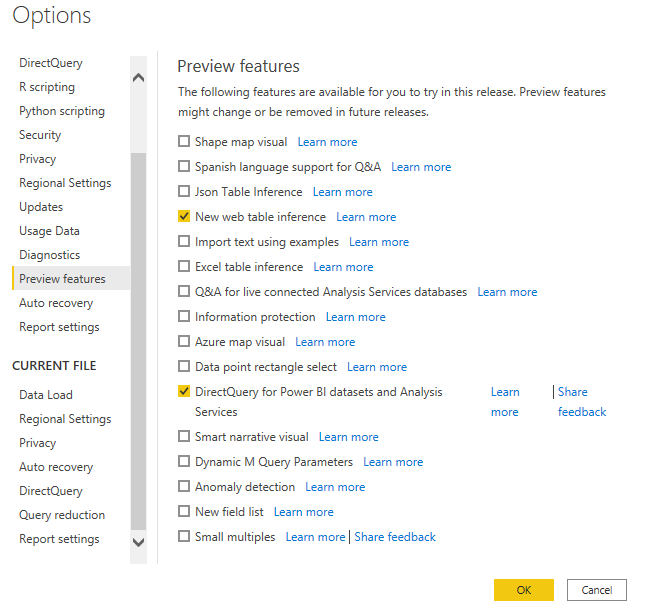Go to Auto recovery under Current File
The width and height of the screenshot is (647, 607).
[56, 467]
